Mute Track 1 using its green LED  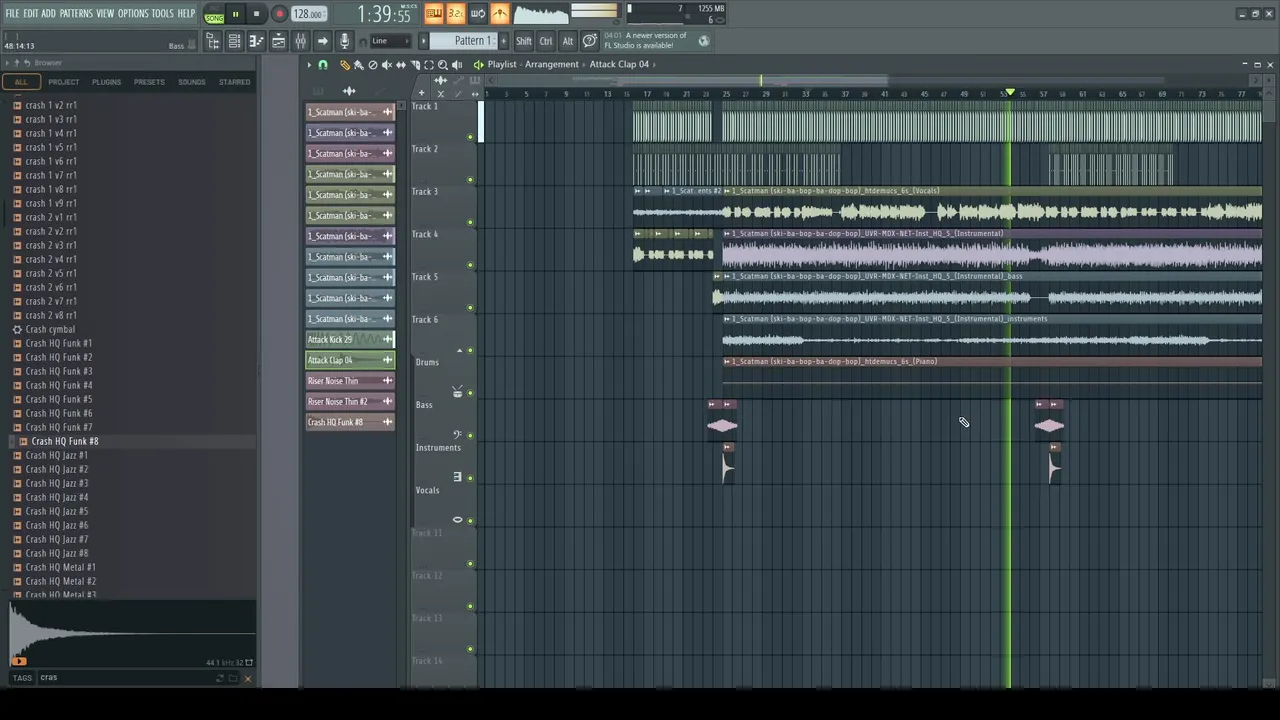(x=470, y=138)
